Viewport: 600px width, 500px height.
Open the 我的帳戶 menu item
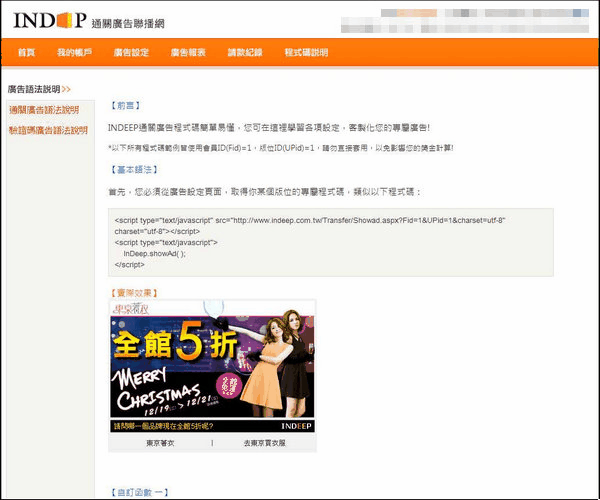[x=74, y=52]
